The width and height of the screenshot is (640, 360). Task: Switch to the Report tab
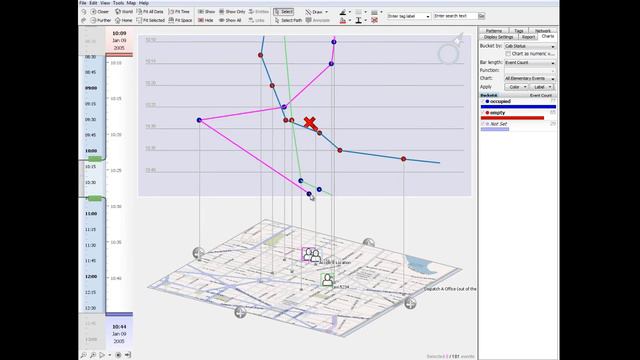528,37
